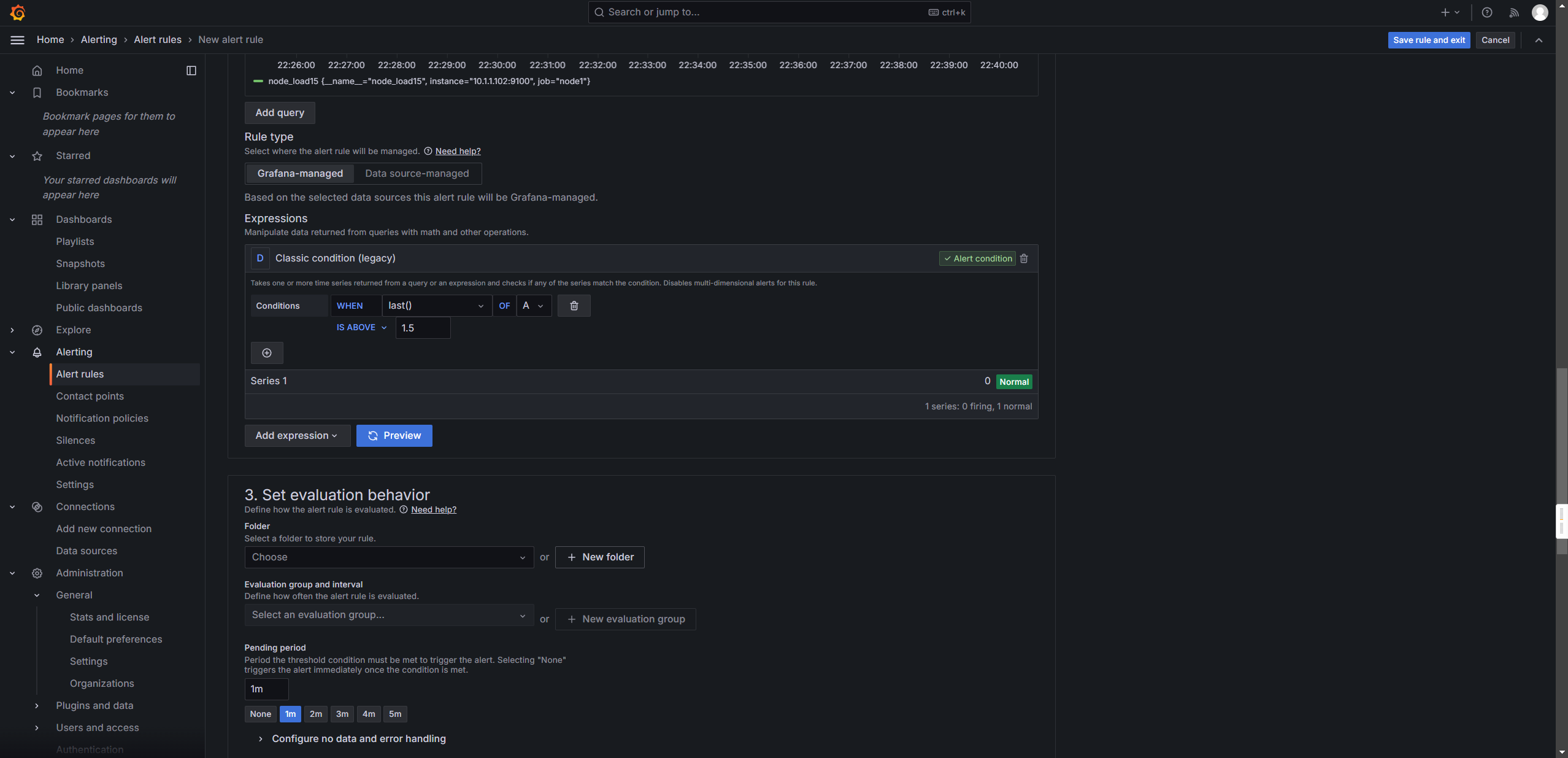Open the plus new-item menu
This screenshot has width=1568, height=758.
coord(1450,12)
